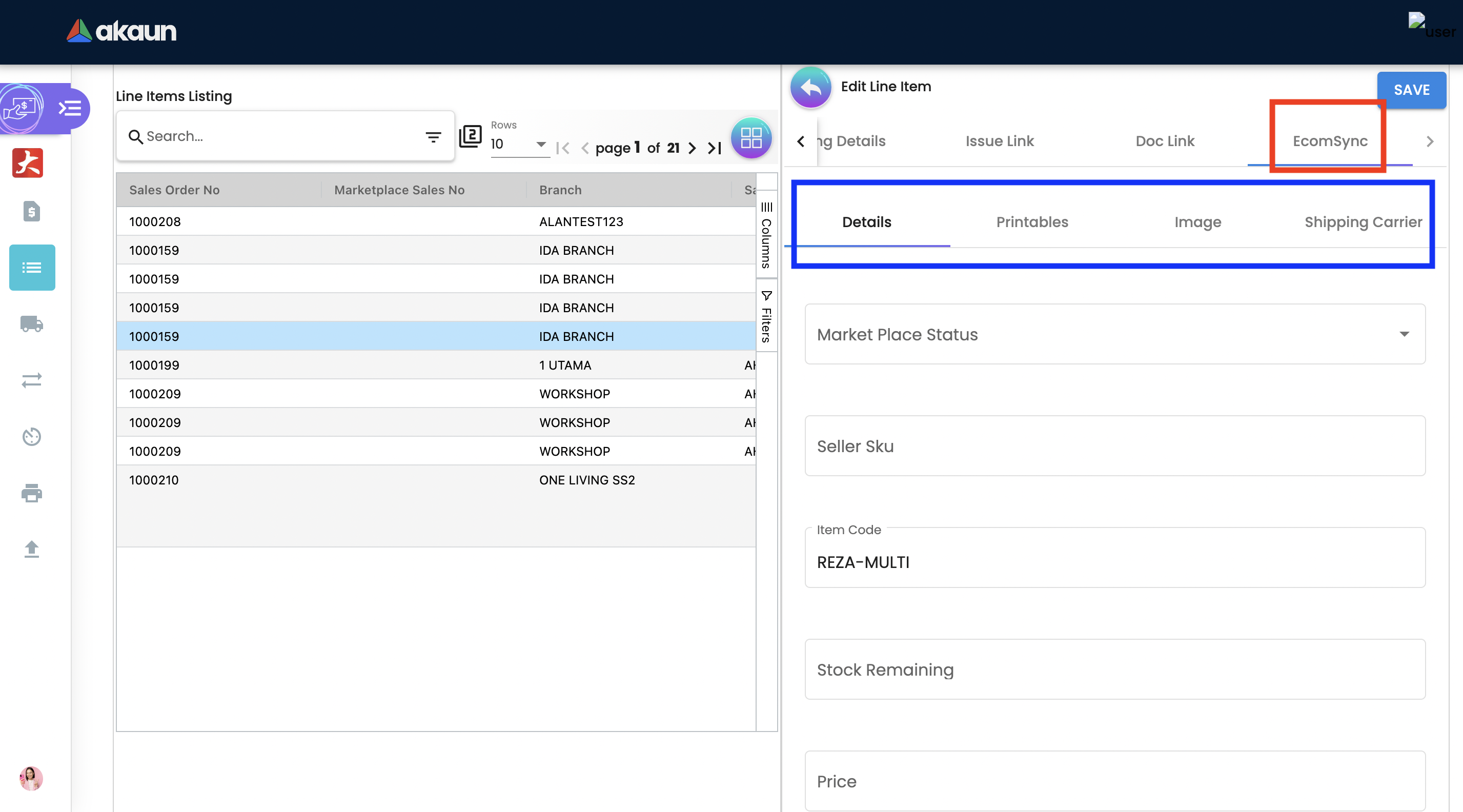Click the truck delivery sidebar icon
1463x812 pixels.
coord(31,323)
